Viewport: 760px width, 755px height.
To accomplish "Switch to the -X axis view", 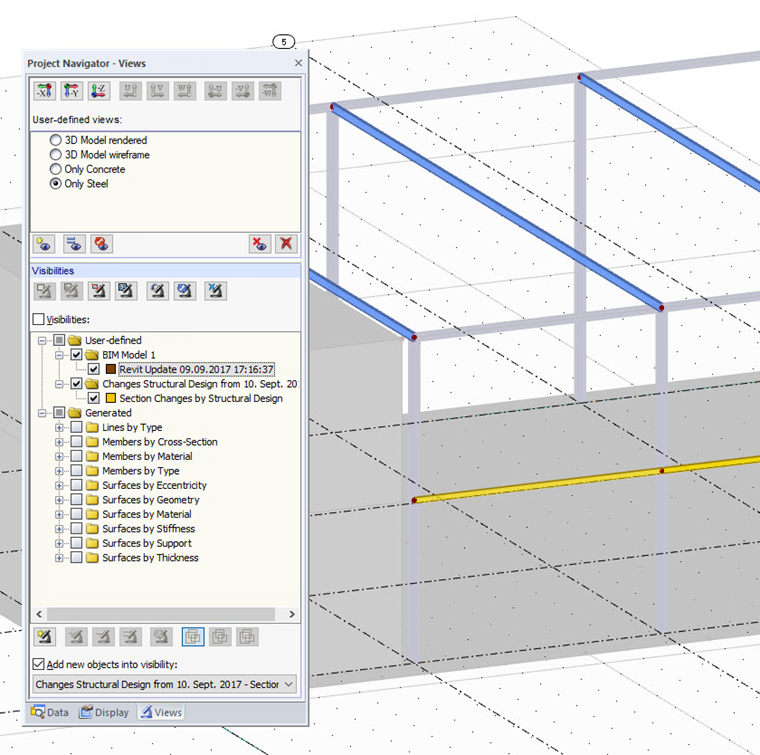I will [45, 91].
